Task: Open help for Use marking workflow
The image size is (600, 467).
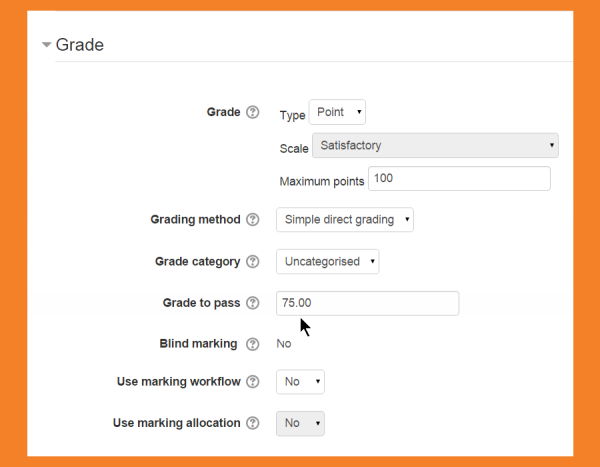Action: point(253,381)
